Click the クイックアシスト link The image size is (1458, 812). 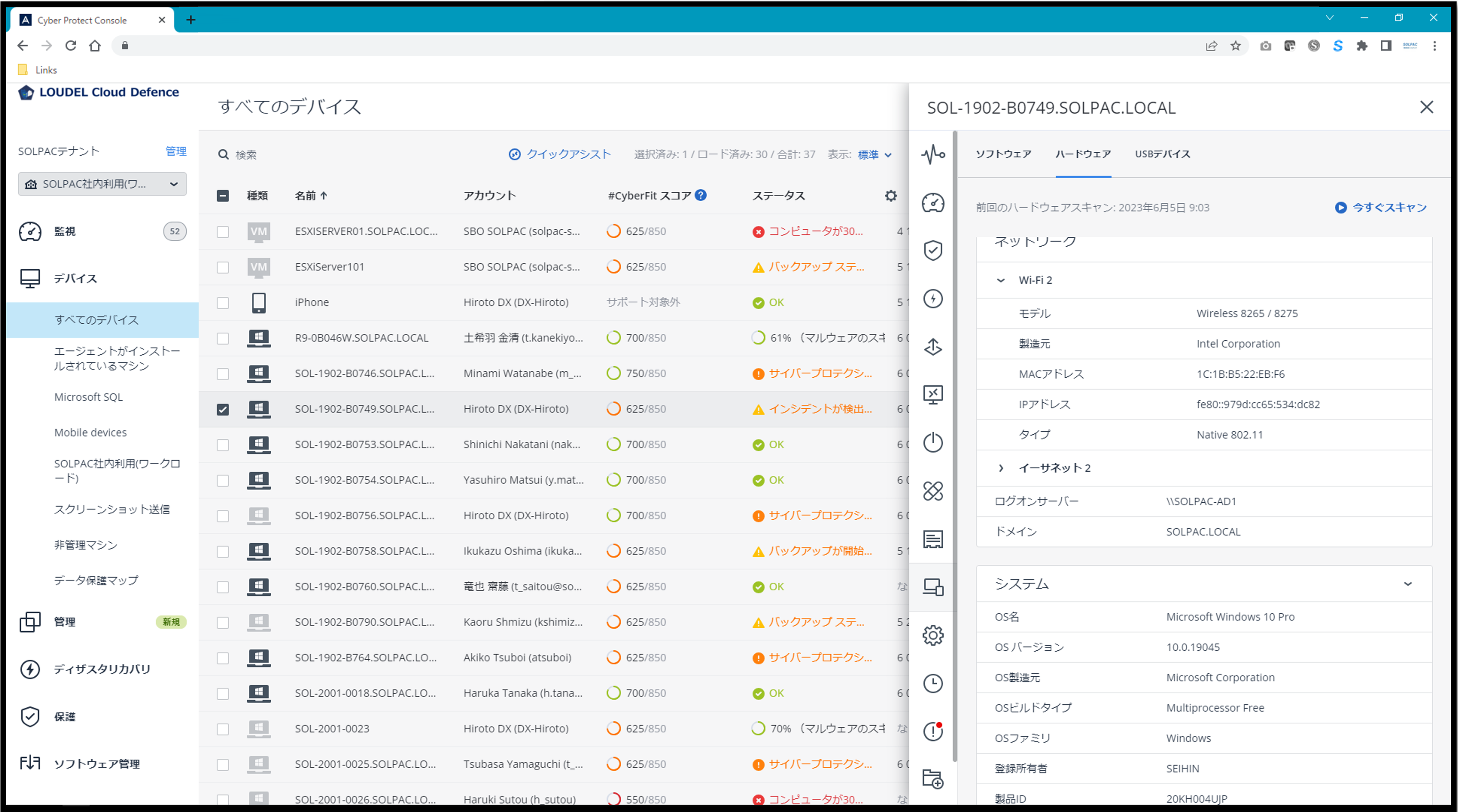(x=560, y=155)
